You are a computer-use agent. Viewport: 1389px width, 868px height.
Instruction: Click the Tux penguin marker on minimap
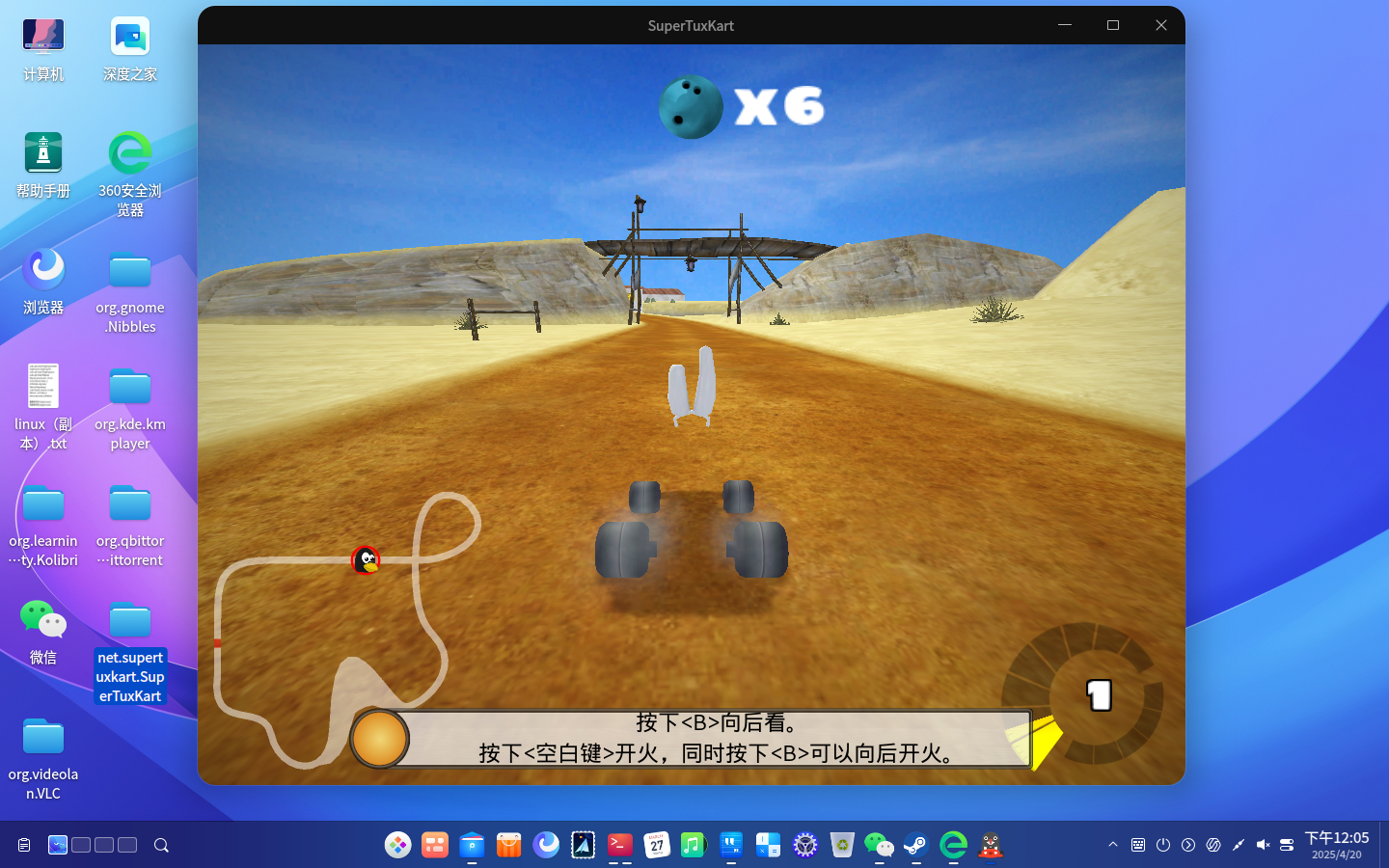click(x=366, y=560)
